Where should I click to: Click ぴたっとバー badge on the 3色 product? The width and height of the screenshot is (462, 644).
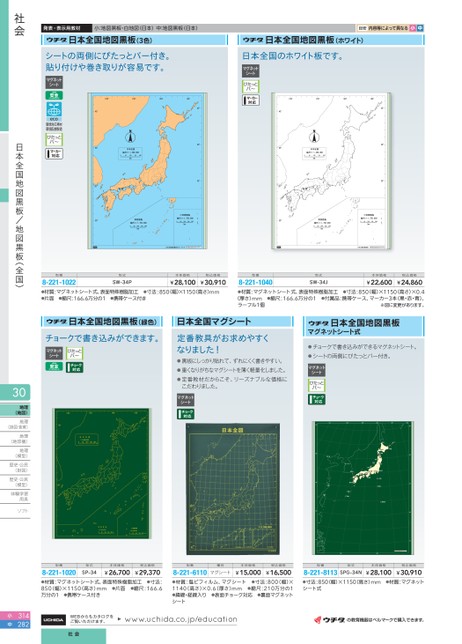click(x=54, y=139)
